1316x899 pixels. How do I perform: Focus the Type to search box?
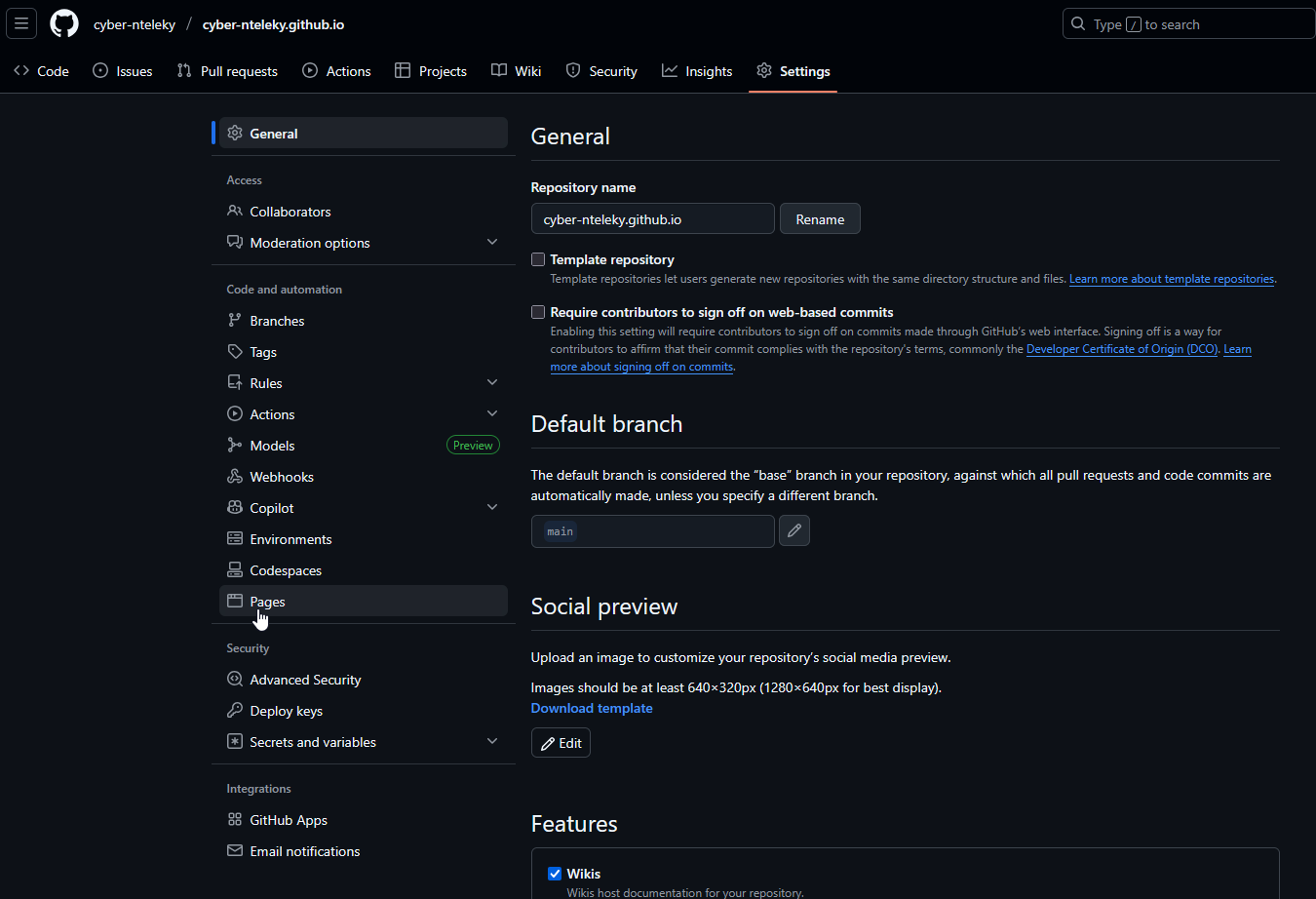[x=1189, y=24]
